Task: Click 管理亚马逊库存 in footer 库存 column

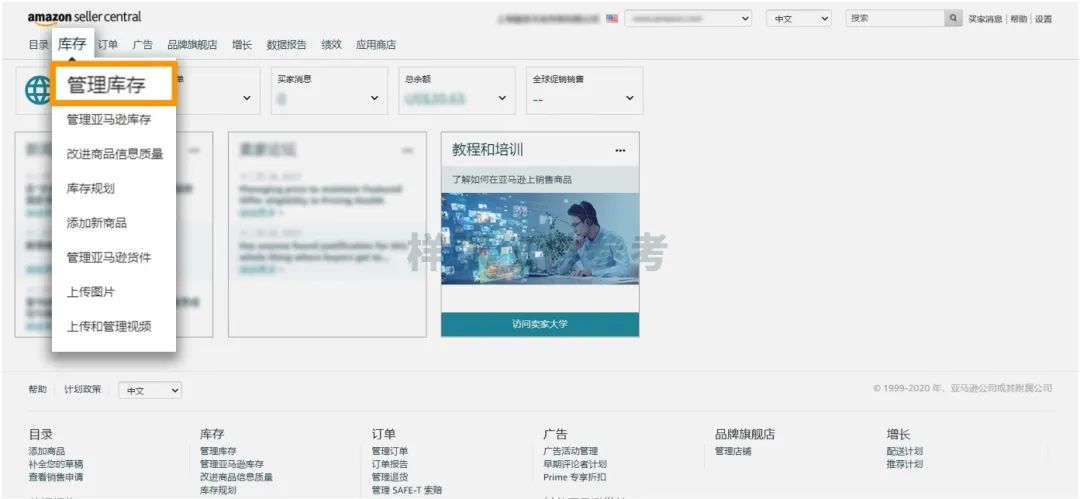Action: [231, 465]
